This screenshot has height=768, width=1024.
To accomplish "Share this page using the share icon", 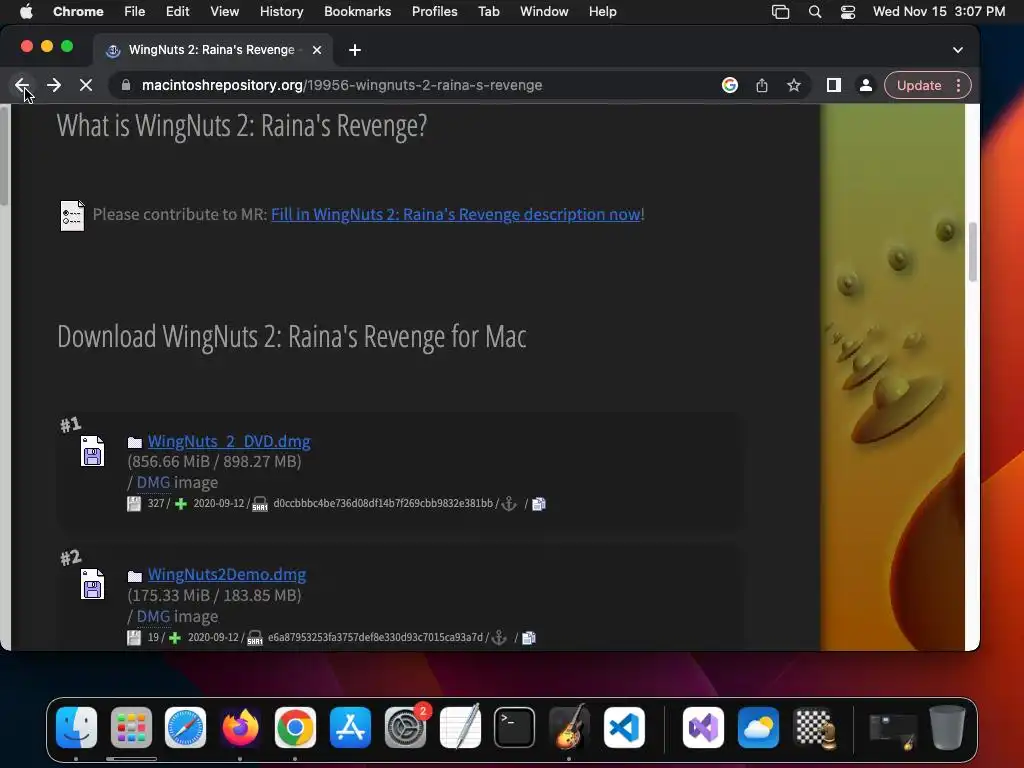I will pyautogui.click(x=761, y=85).
